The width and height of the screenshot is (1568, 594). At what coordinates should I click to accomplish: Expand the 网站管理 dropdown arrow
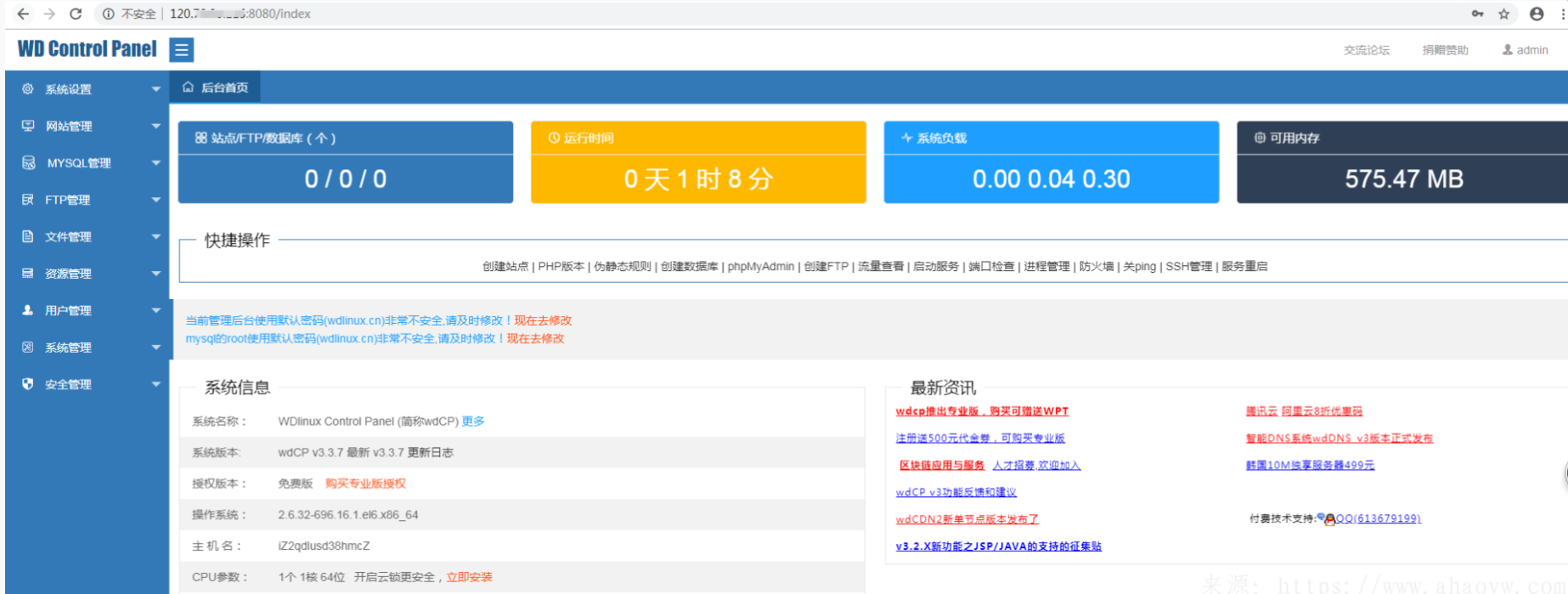pos(155,126)
